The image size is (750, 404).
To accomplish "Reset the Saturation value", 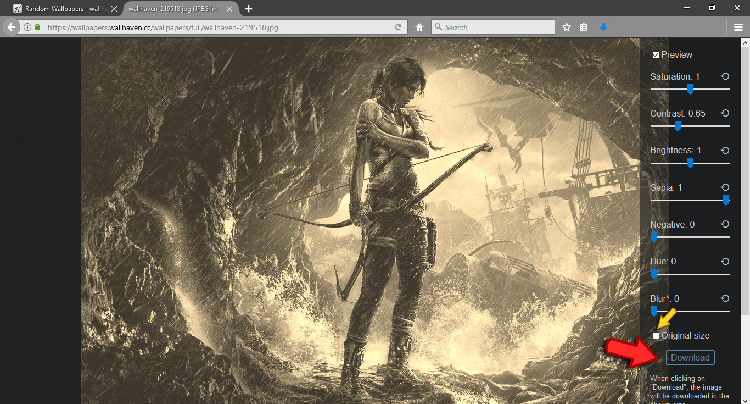I will 725,76.
